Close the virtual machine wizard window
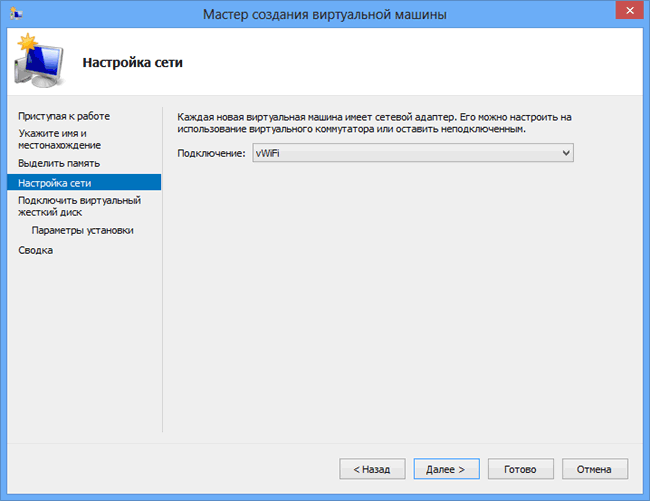This screenshot has width=650, height=501. (622, 13)
